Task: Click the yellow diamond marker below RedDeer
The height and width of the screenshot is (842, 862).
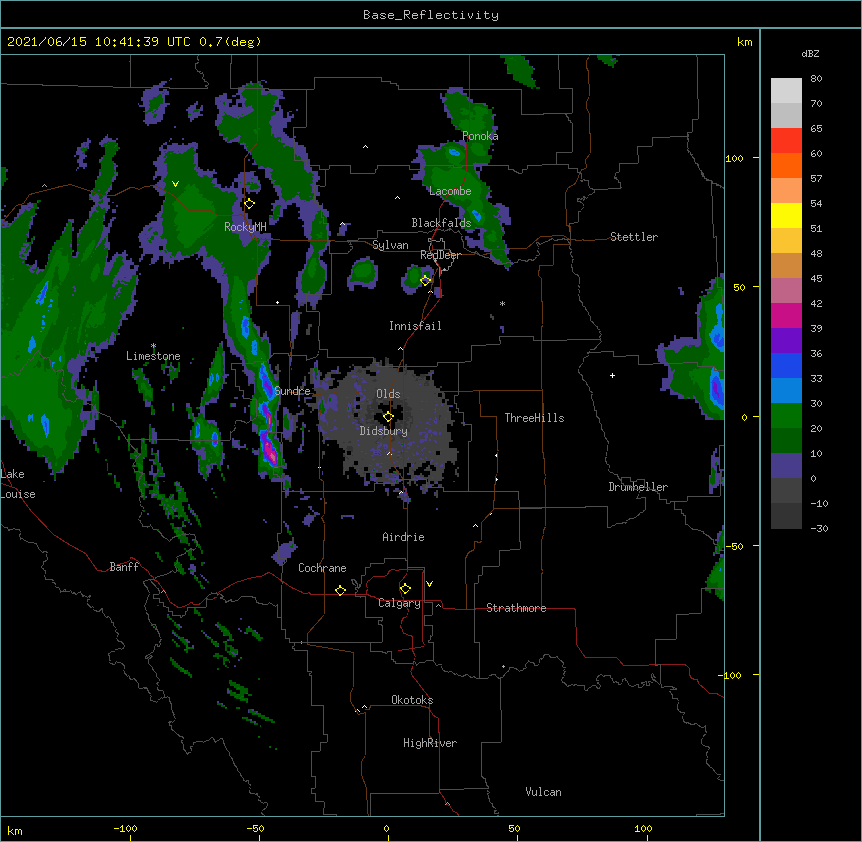Action: click(425, 280)
